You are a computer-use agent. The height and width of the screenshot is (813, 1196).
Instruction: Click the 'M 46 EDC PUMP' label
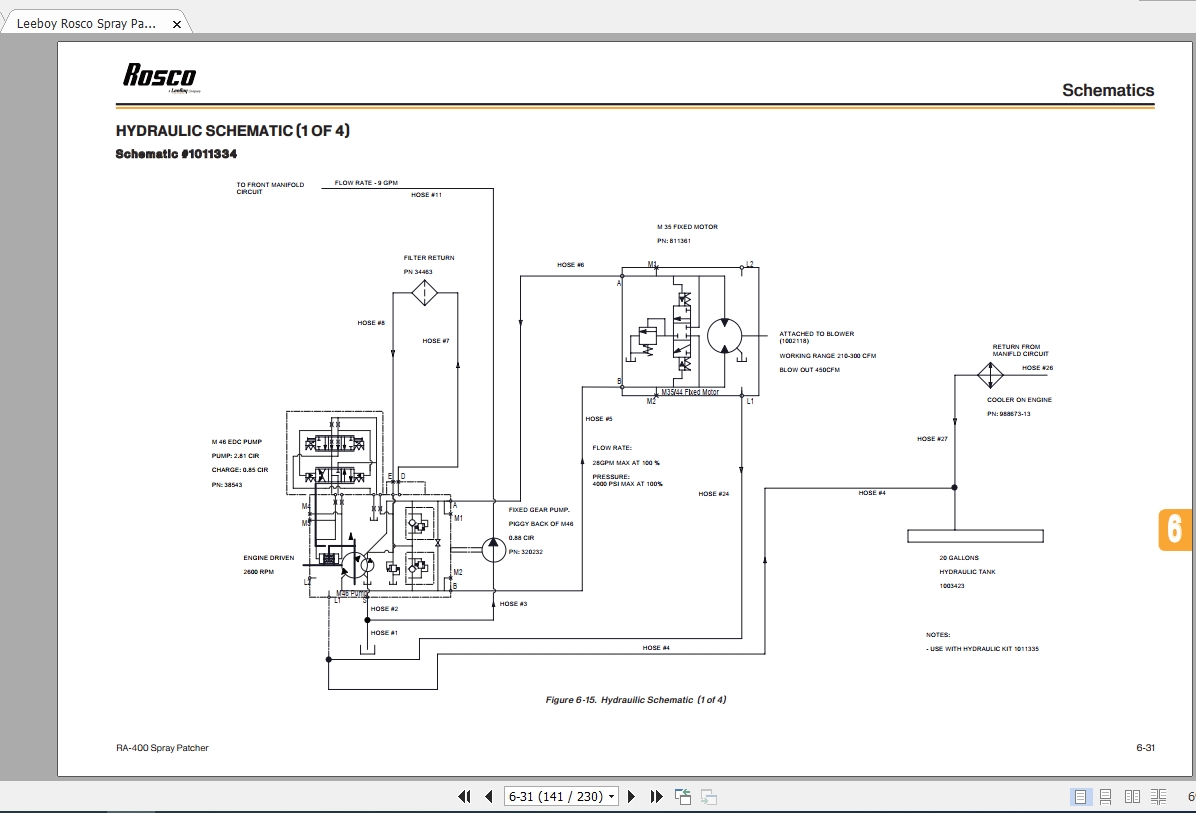236,442
